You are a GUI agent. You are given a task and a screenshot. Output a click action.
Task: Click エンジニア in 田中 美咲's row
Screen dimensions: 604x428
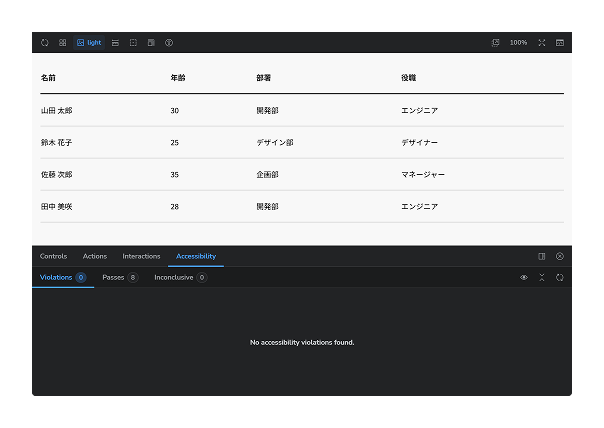click(419, 206)
